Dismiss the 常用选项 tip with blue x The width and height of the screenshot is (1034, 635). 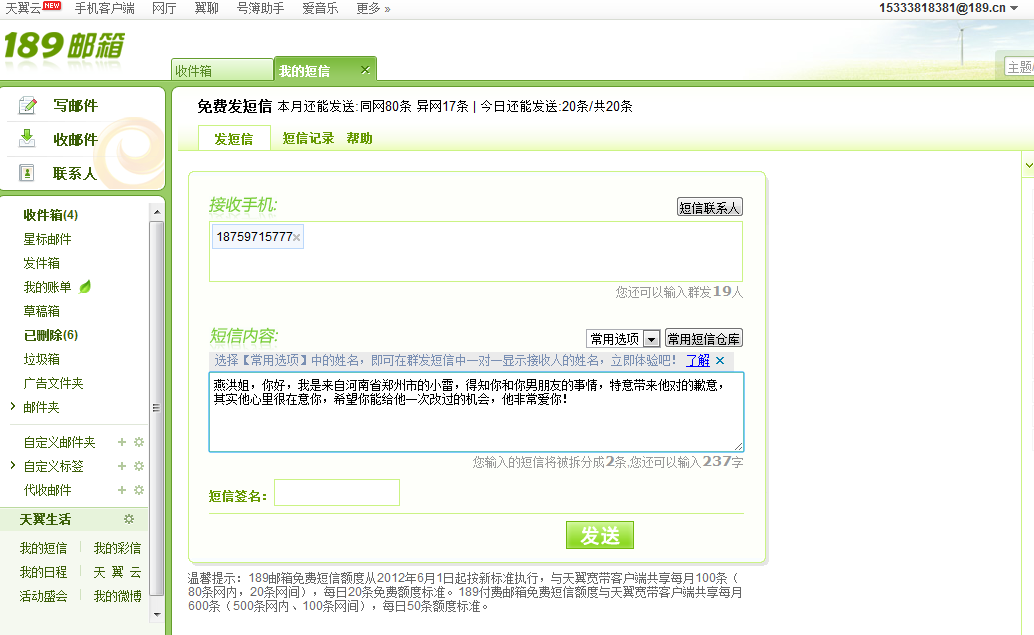tap(720, 361)
